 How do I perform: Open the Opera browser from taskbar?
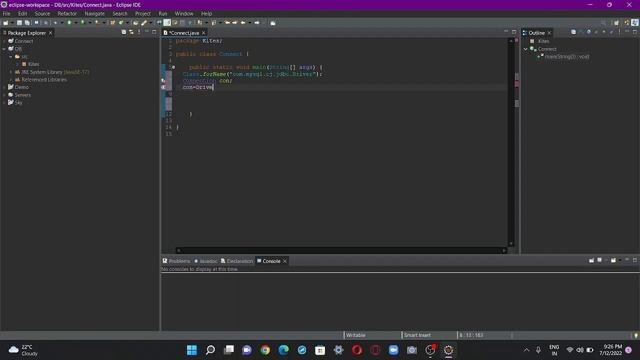(x=357, y=350)
